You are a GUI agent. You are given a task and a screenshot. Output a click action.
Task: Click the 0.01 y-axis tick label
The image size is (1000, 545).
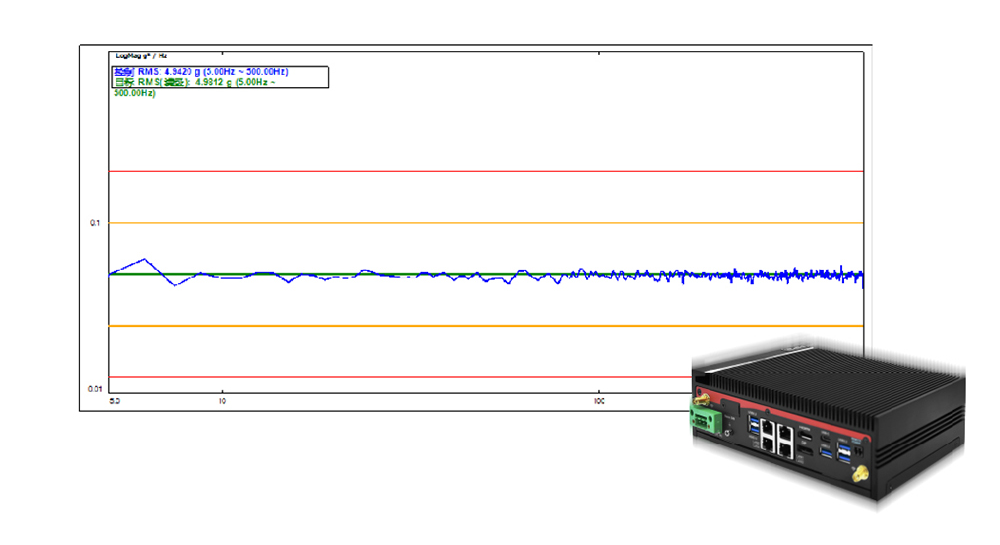tap(96, 388)
